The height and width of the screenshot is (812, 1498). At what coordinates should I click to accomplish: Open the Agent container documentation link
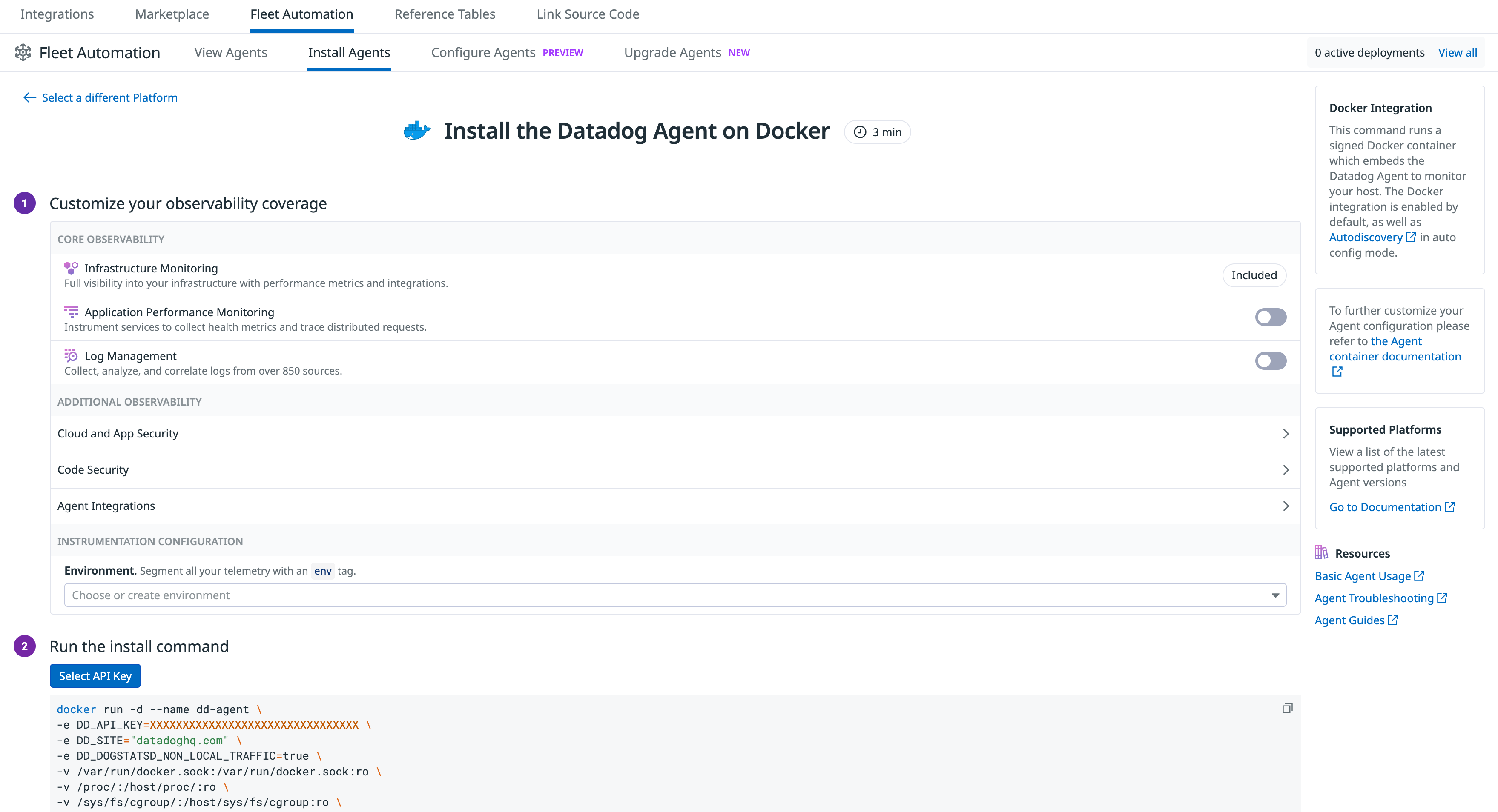coord(1395,349)
